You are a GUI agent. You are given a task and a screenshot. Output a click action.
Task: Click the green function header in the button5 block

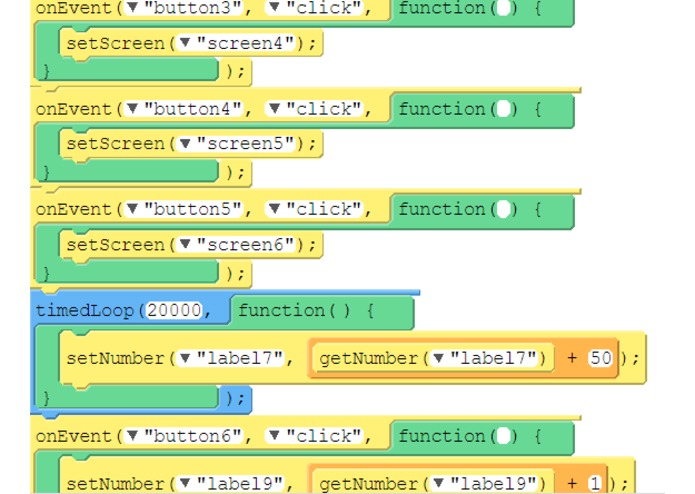point(482,210)
